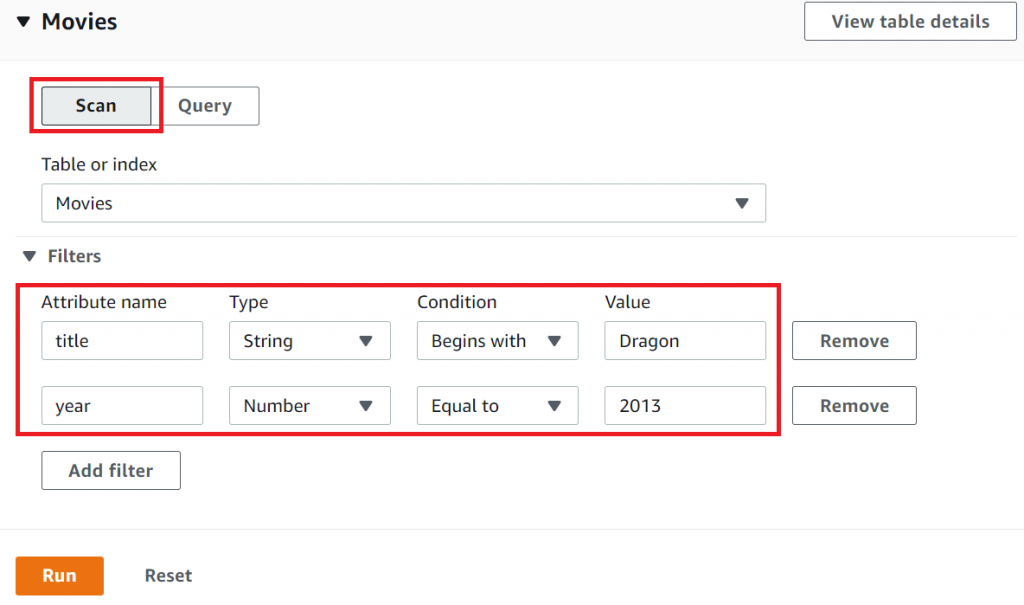Click the year attribute name field
This screenshot has width=1024, height=605.
tap(122, 406)
